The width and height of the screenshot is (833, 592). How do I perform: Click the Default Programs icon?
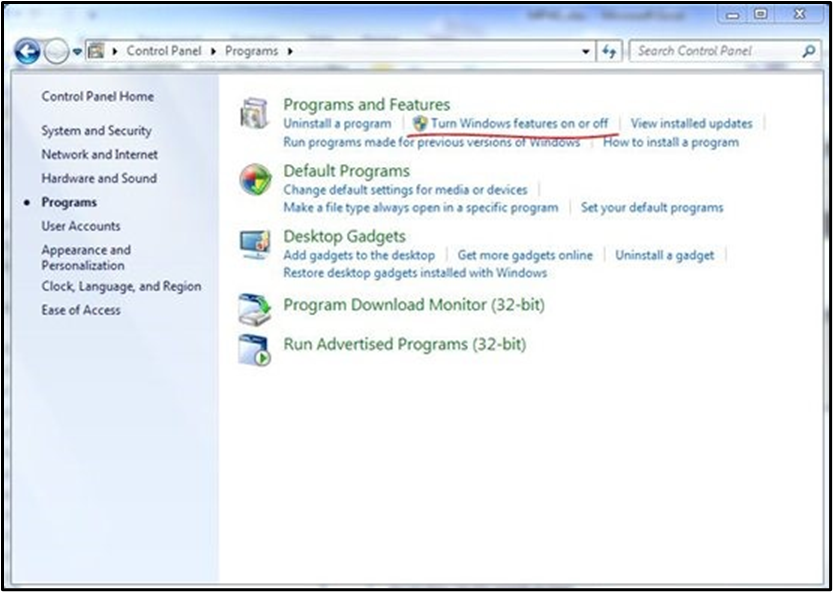click(x=255, y=180)
